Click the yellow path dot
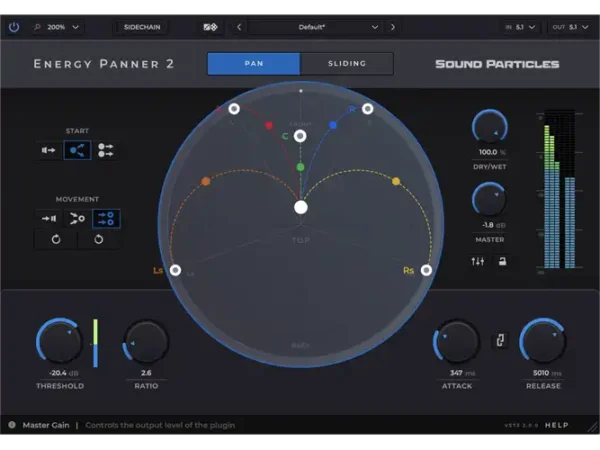Viewport: 600px width, 450px height. [396, 181]
